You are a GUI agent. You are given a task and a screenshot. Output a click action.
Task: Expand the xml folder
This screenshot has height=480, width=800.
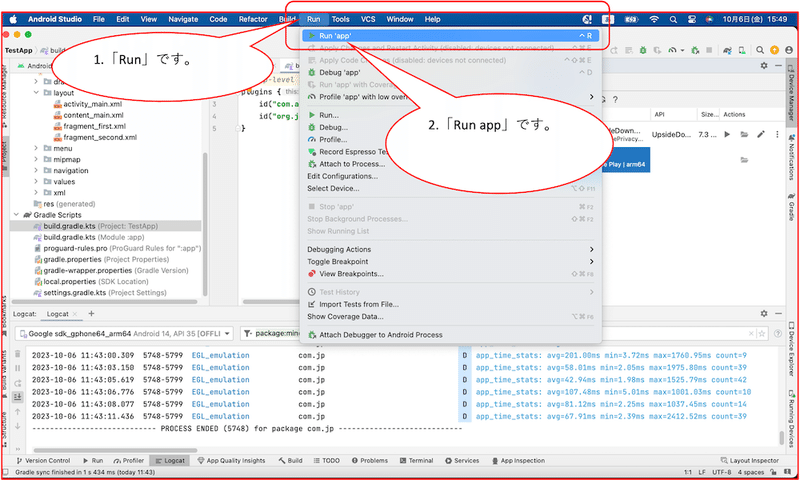[36, 193]
